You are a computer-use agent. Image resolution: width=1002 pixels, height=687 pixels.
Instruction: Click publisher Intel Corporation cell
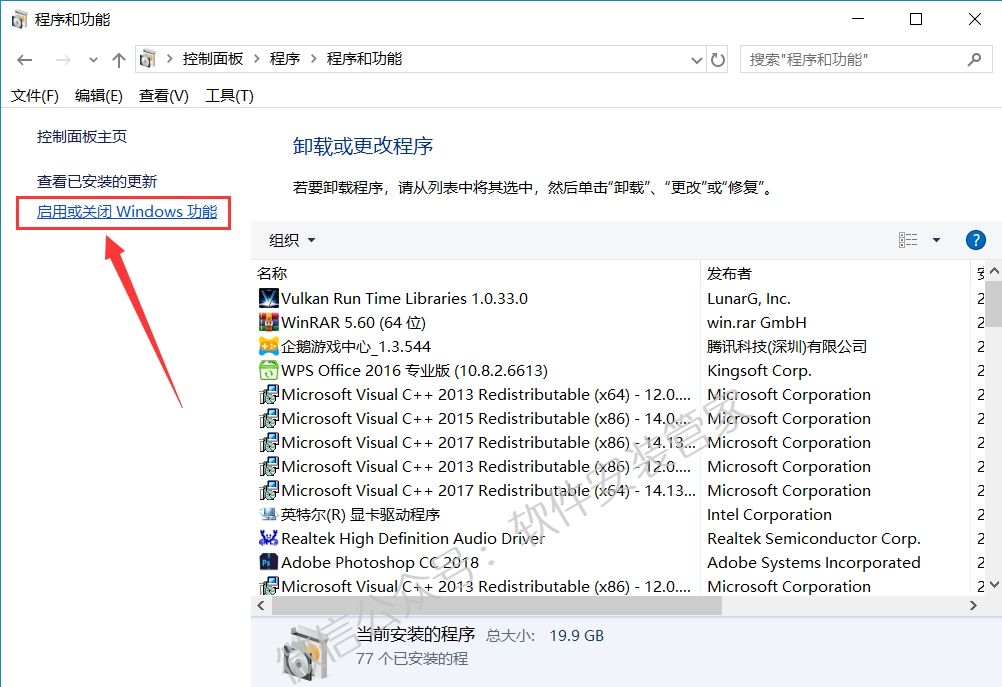(769, 514)
